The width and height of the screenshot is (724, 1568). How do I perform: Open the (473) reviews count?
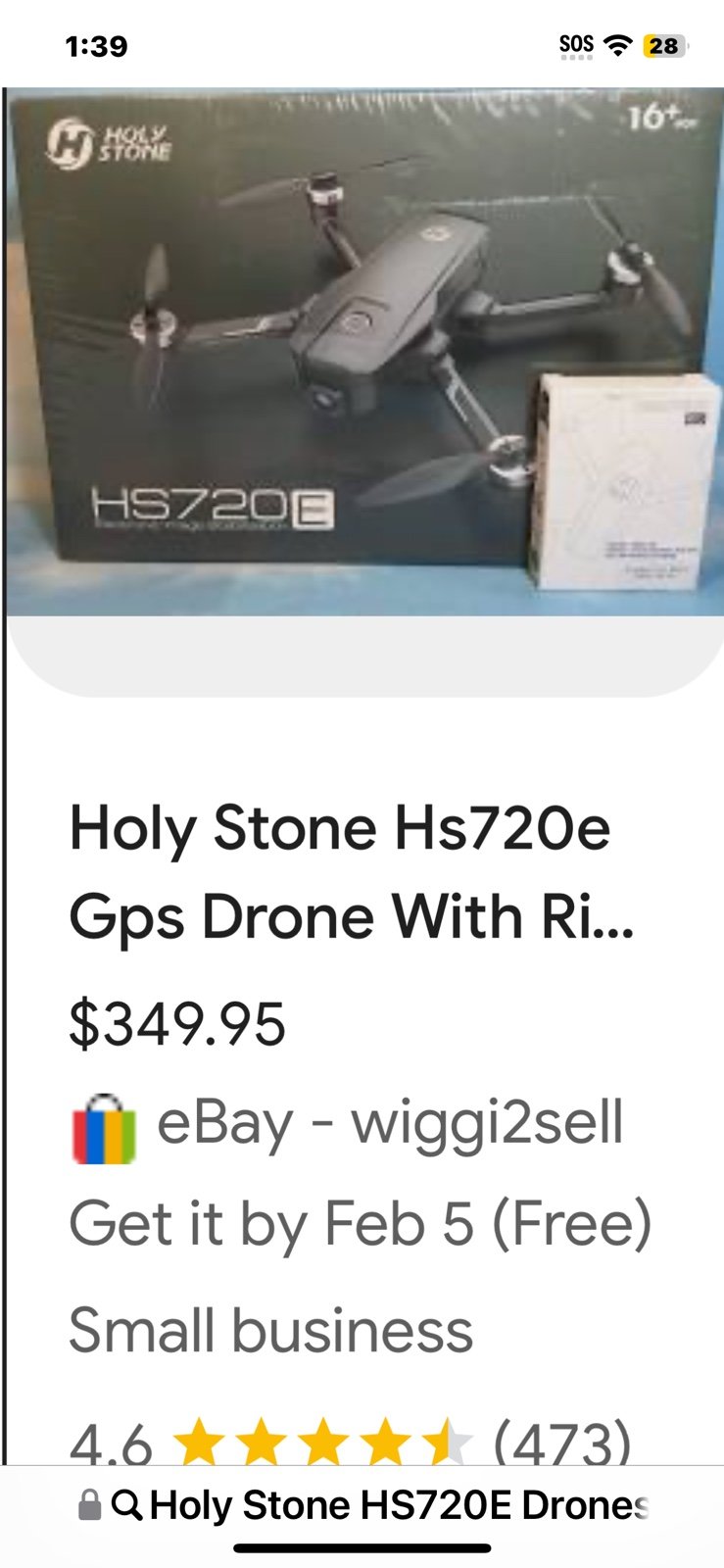(562, 1443)
